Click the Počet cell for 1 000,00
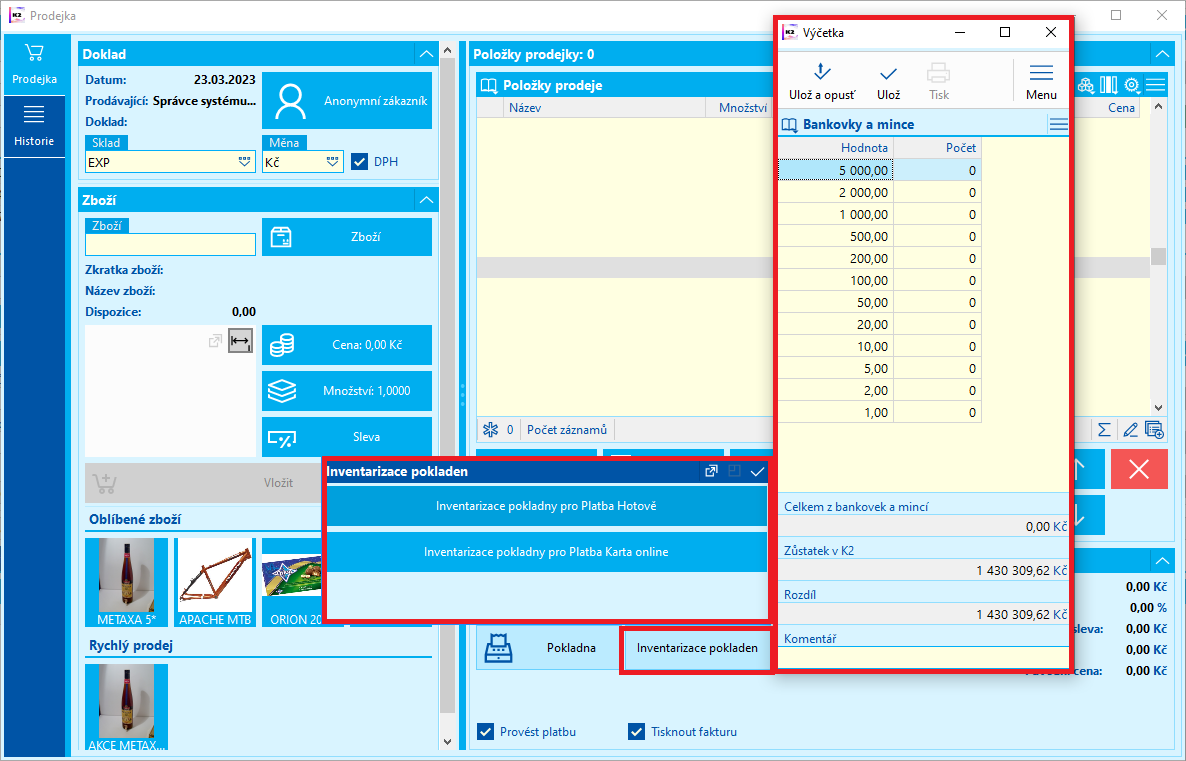 click(937, 214)
